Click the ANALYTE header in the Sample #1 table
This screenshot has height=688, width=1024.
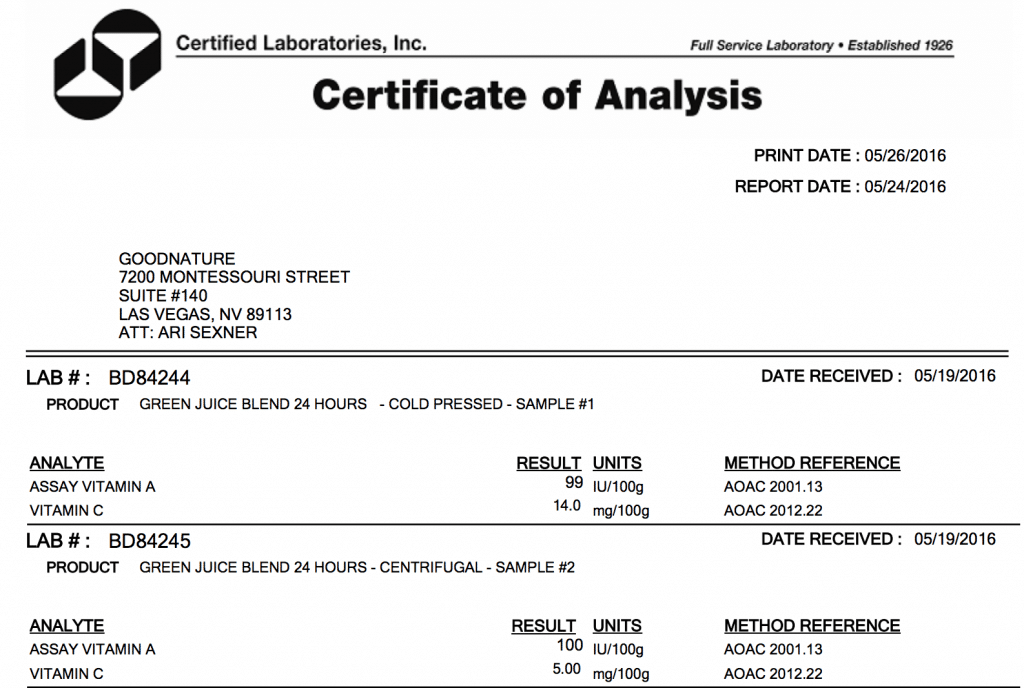click(x=67, y=463)
